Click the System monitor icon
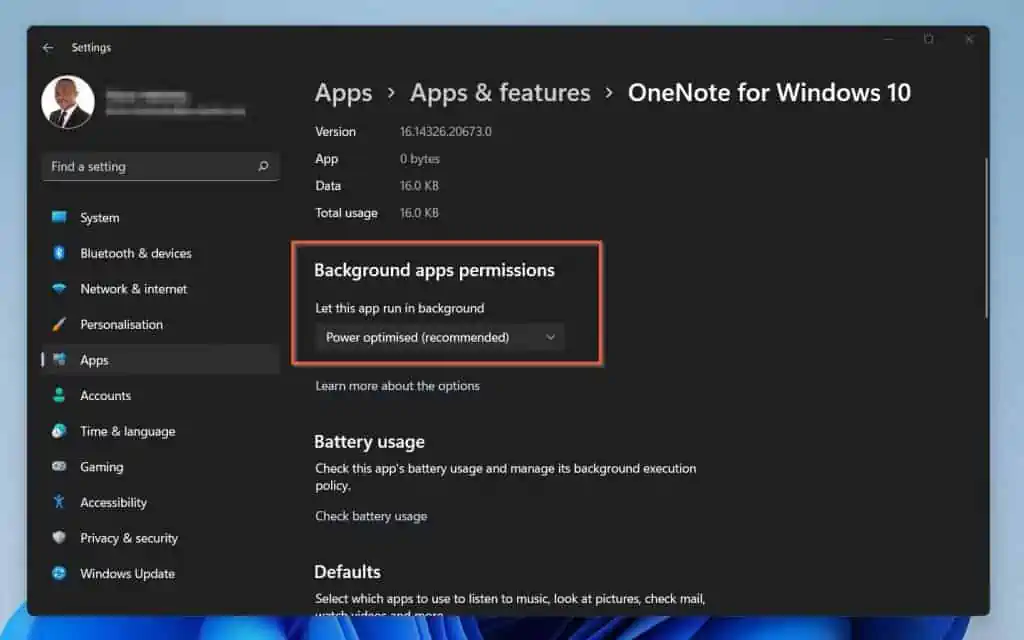This screenshot has height=640, width=1024. pyautogui.click(x=59, y=217)
